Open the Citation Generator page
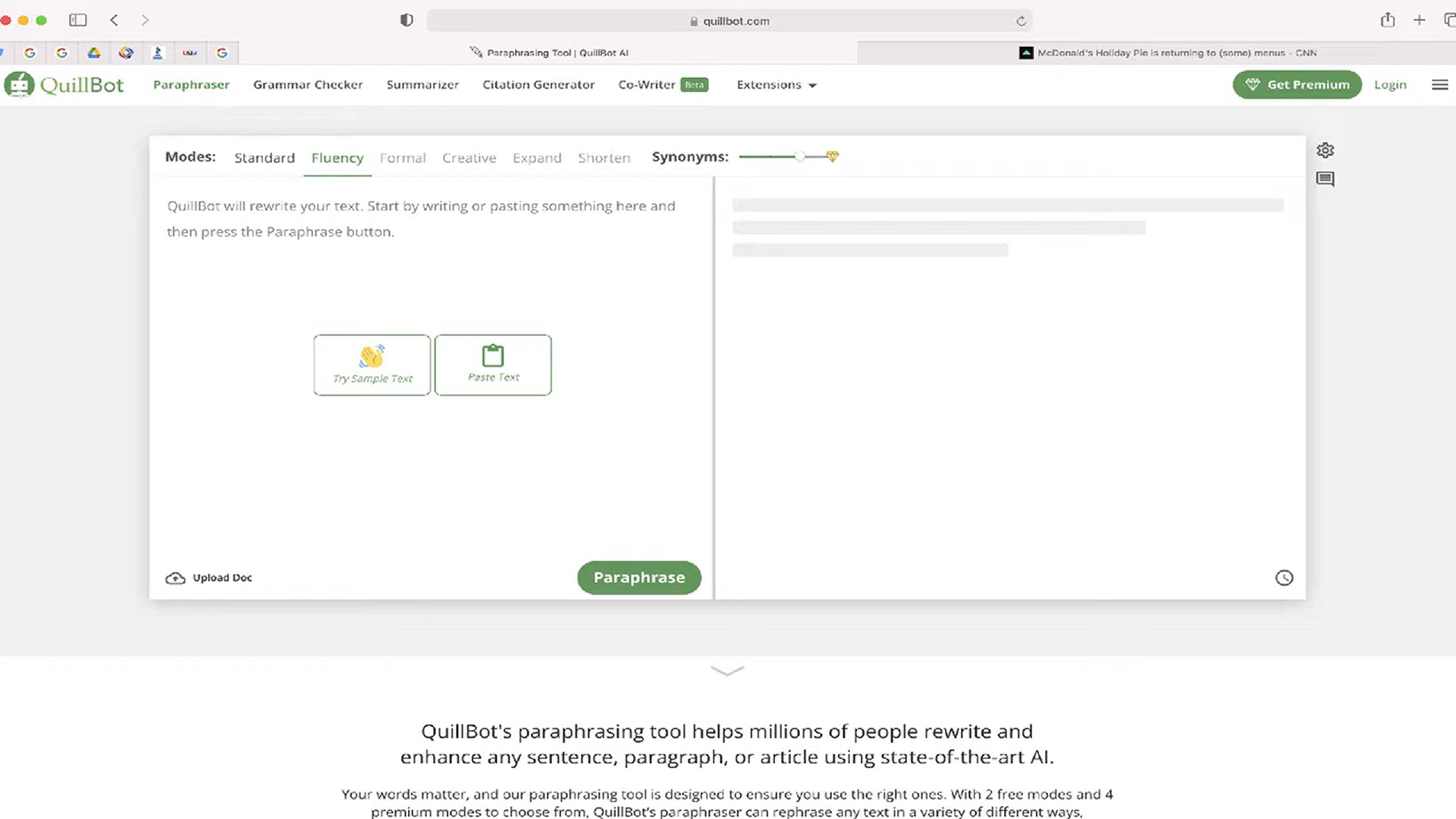 pos(538,85)
